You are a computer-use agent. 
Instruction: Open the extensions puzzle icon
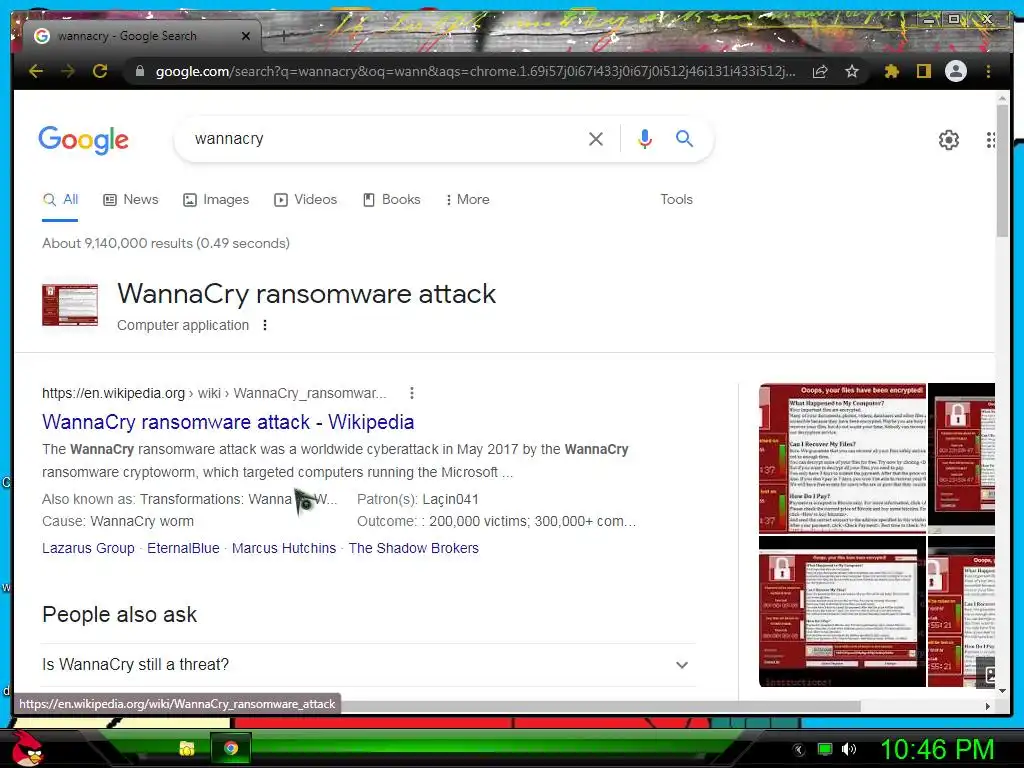pos(891,71)
